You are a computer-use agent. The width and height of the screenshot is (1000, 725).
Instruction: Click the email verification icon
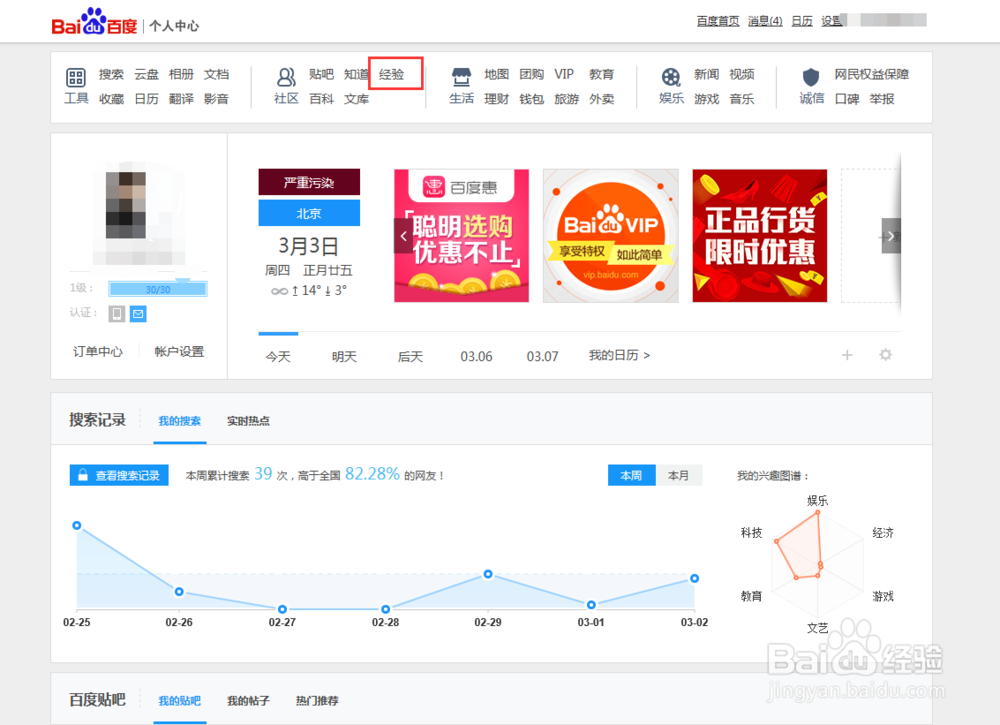138,314
